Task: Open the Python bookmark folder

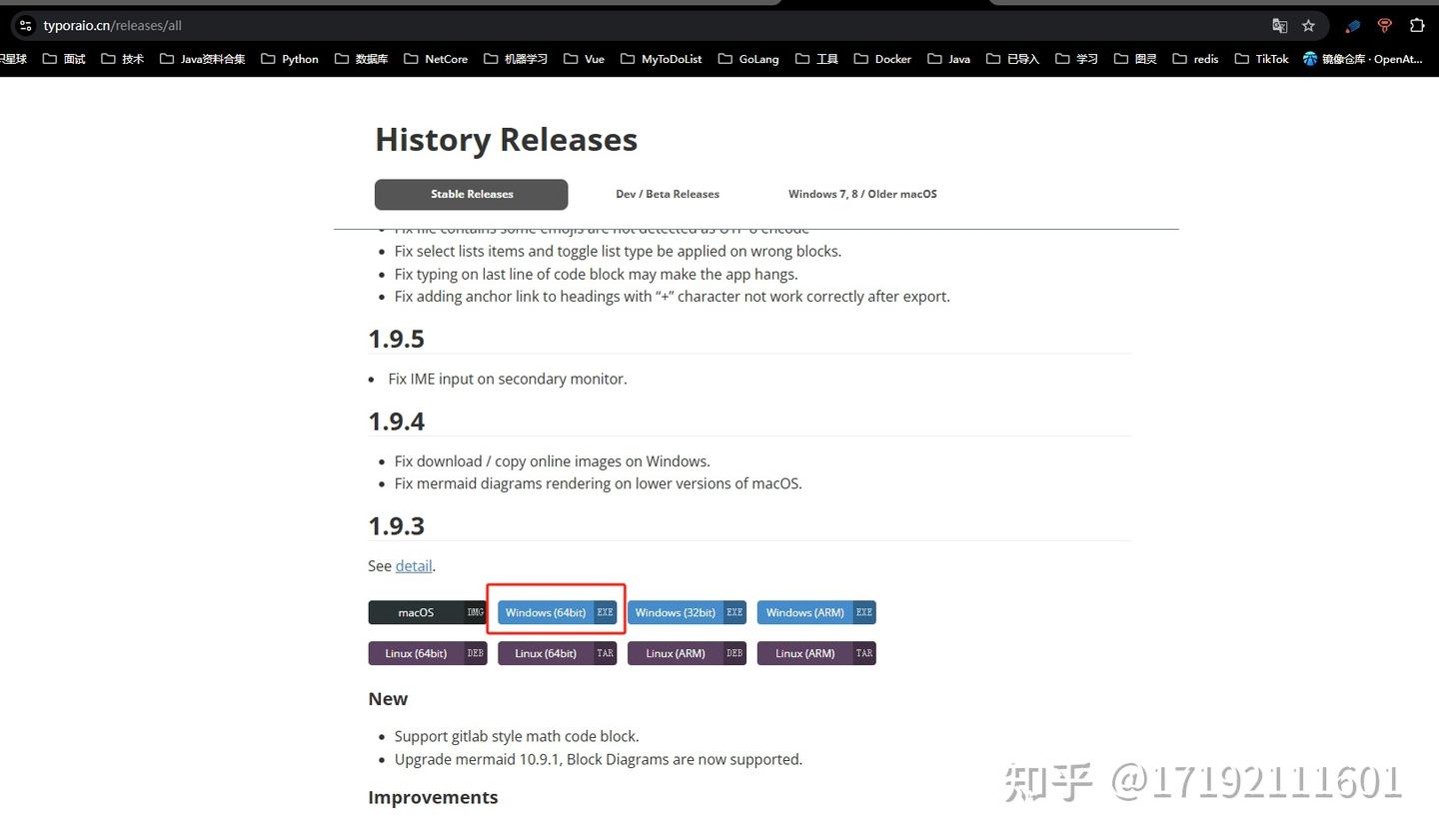Action: coord(290,59)
